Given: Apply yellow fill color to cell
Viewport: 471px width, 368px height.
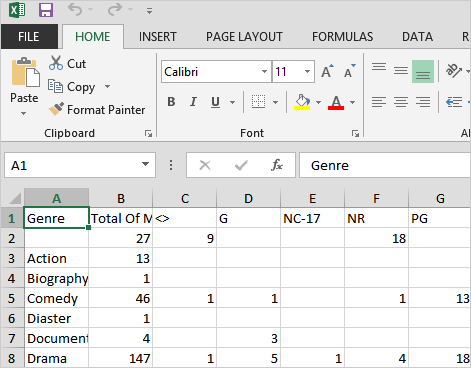Looking at the screenshot, I should pyautogui.click(x=302, y=102).
